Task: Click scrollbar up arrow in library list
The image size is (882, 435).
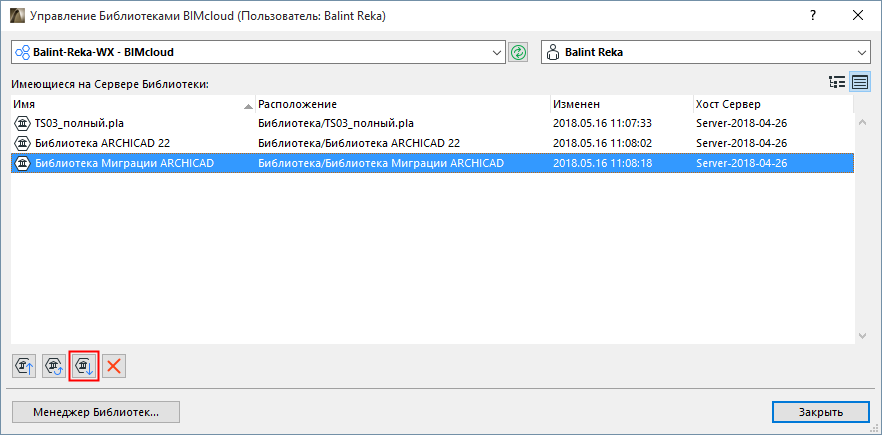Action: coord(862,122)
